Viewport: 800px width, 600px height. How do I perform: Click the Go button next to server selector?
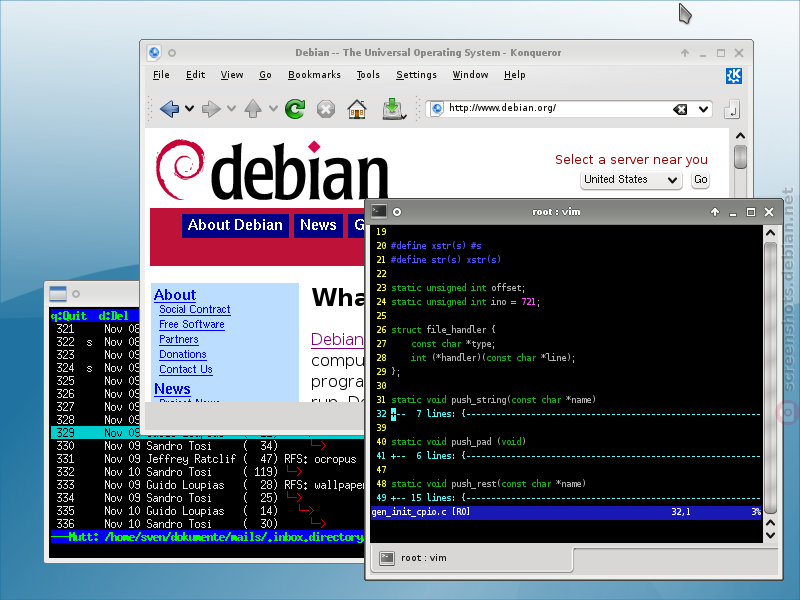(701, 180)
